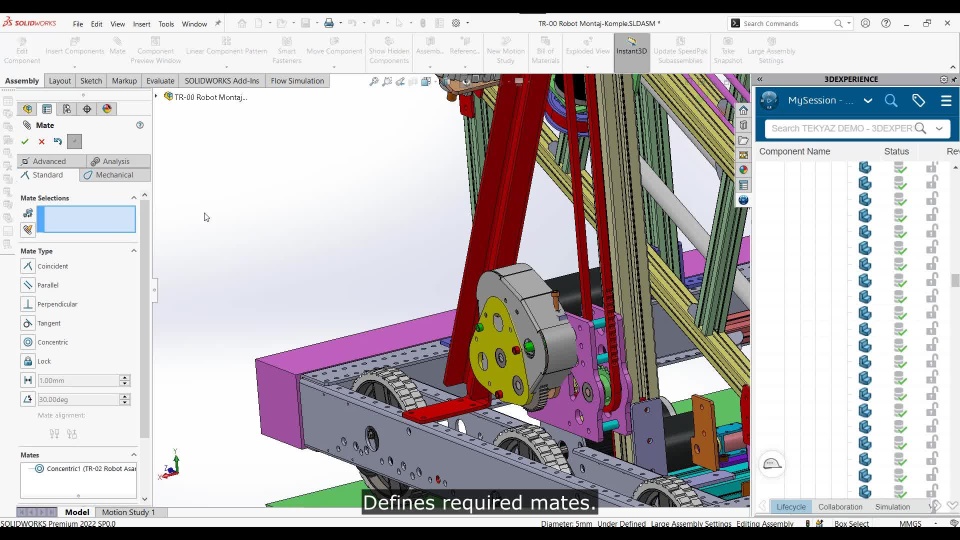Open the Simulation tab in 3DEXPERIENCE pane
The height and width of the screenshot is (540, 960).
(893, 507)
